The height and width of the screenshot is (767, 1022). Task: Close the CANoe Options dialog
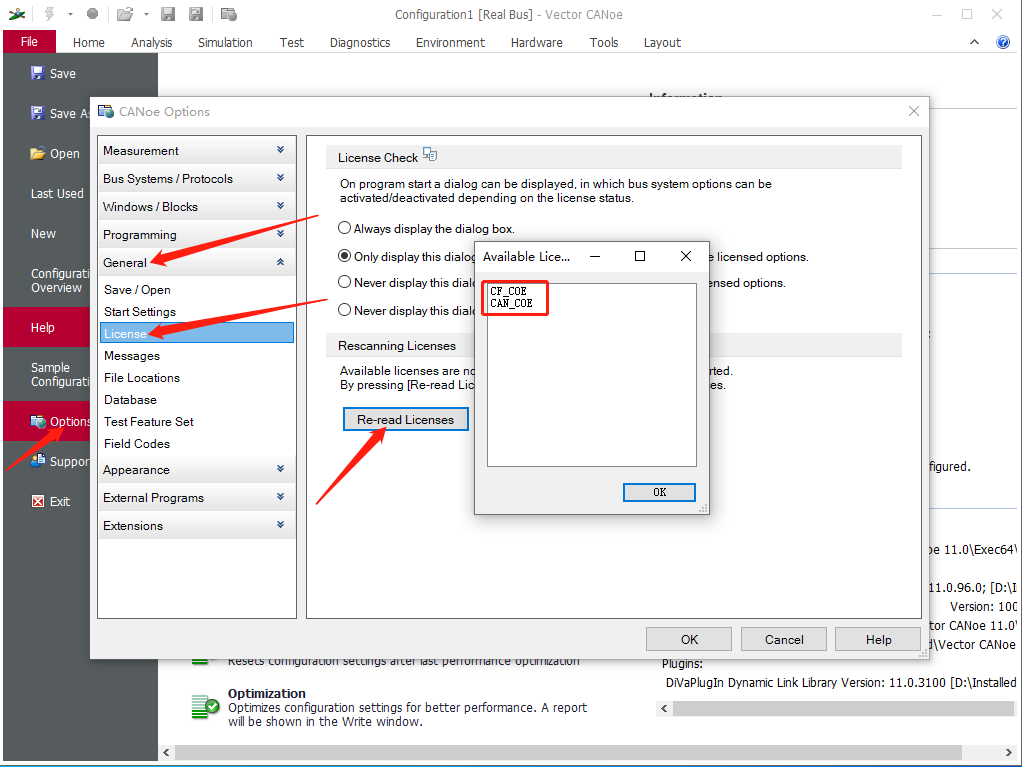(x=914, y=111)
